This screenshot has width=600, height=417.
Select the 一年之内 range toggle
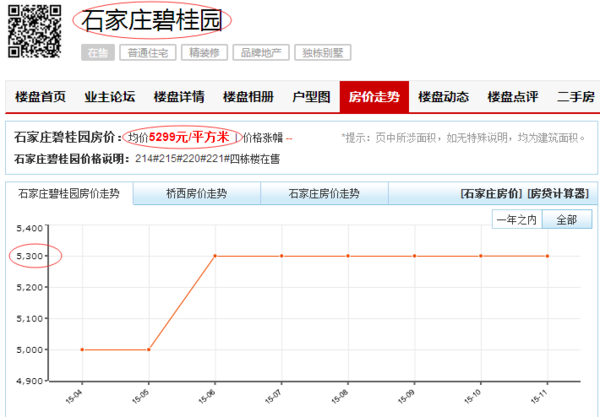click(x=517, y=220)
